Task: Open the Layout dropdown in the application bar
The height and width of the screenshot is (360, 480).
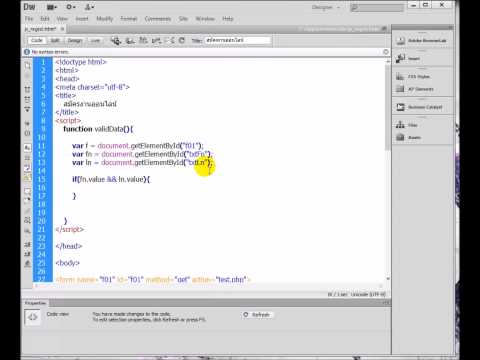Action: [52, 7]
